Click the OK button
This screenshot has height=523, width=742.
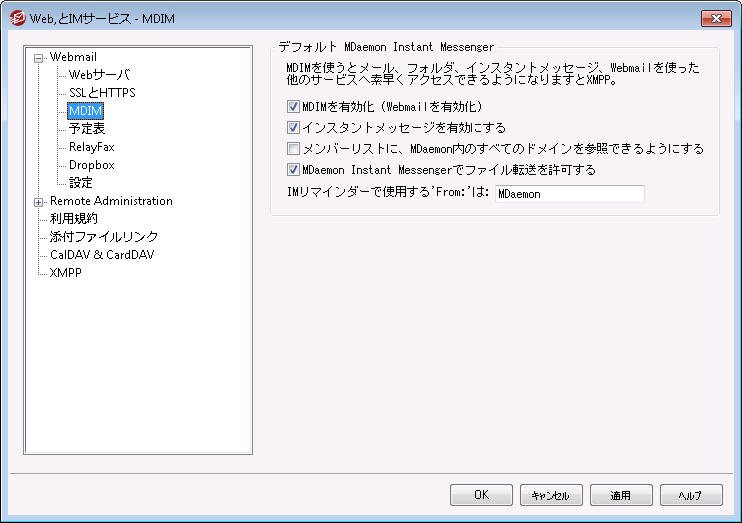[x=481, y=495]
